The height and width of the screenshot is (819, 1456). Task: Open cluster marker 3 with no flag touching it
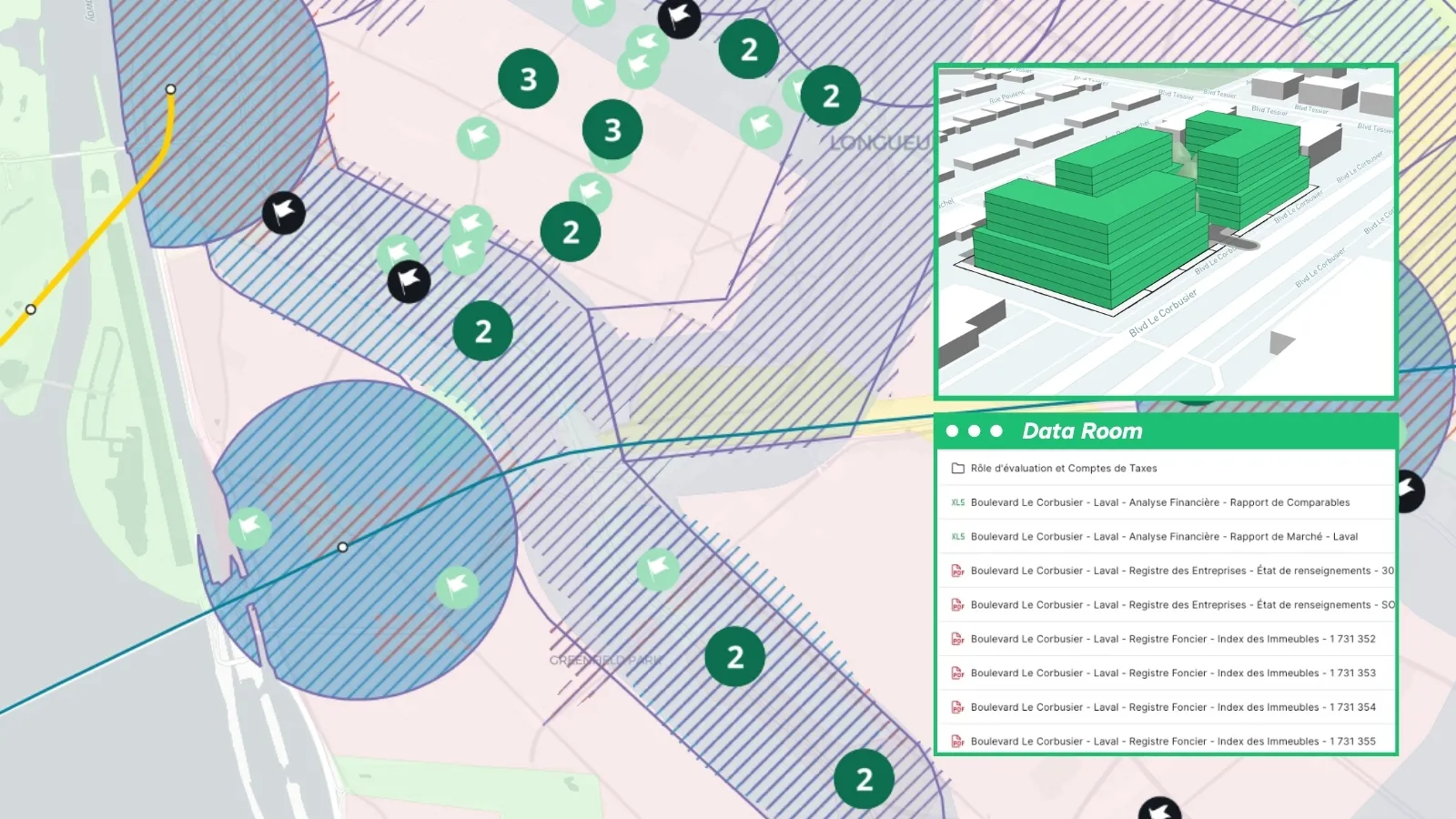click(529, 79)
